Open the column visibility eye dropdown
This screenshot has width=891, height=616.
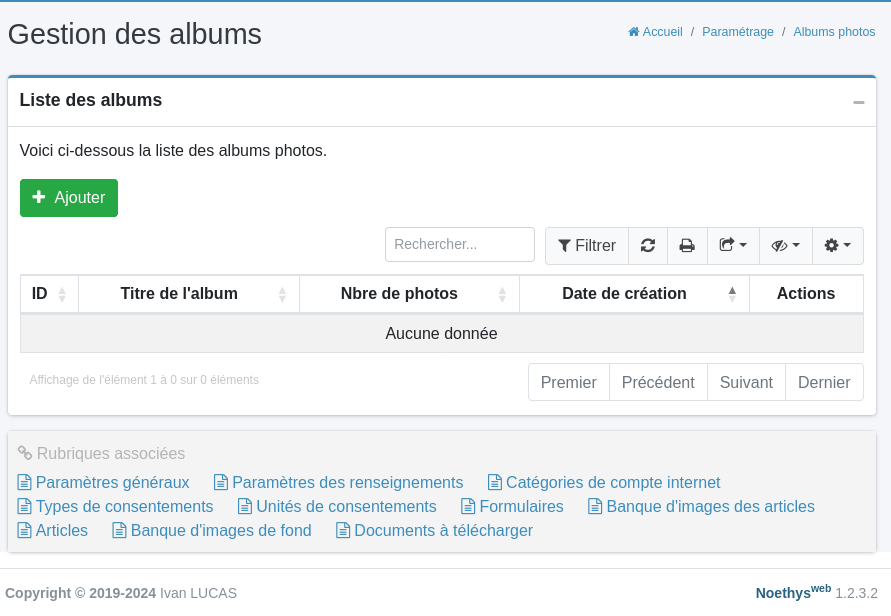pyautogui.click(x=785, y=246)
